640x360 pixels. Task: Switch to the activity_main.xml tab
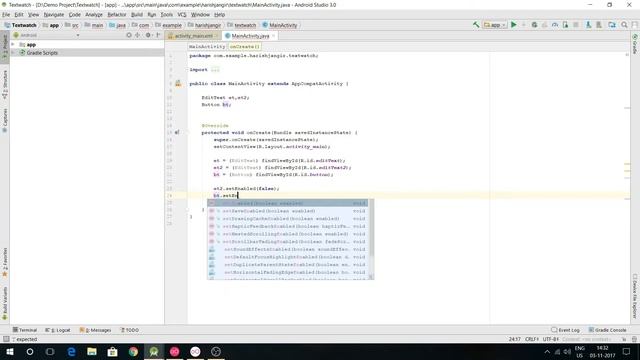tap(193, 36)
